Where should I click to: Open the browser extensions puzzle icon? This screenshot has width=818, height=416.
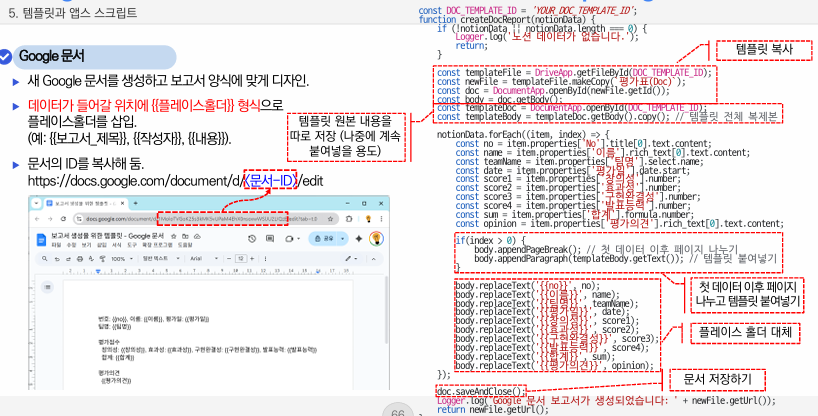pyautogui.click(x=349, y=219)
